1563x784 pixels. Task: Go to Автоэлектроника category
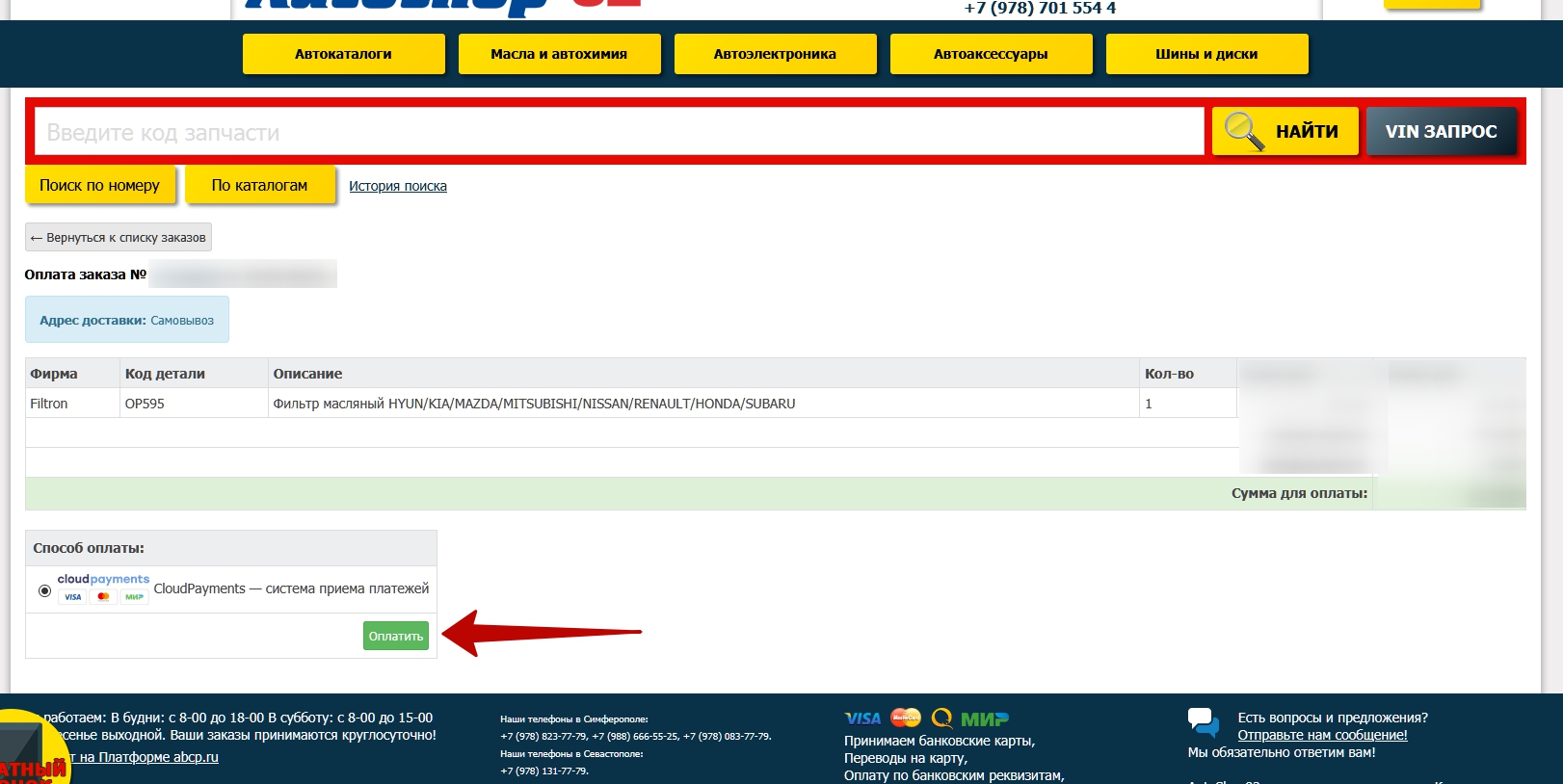775,54
